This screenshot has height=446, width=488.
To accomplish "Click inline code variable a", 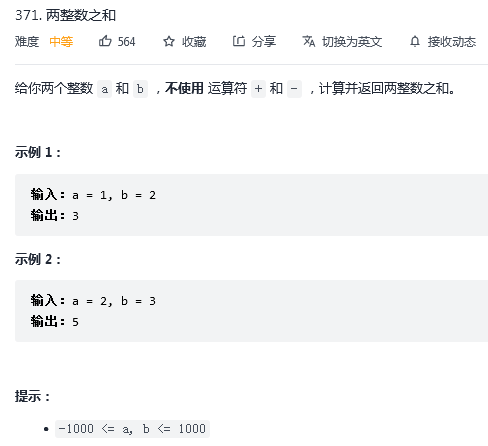I will point(104,89).
